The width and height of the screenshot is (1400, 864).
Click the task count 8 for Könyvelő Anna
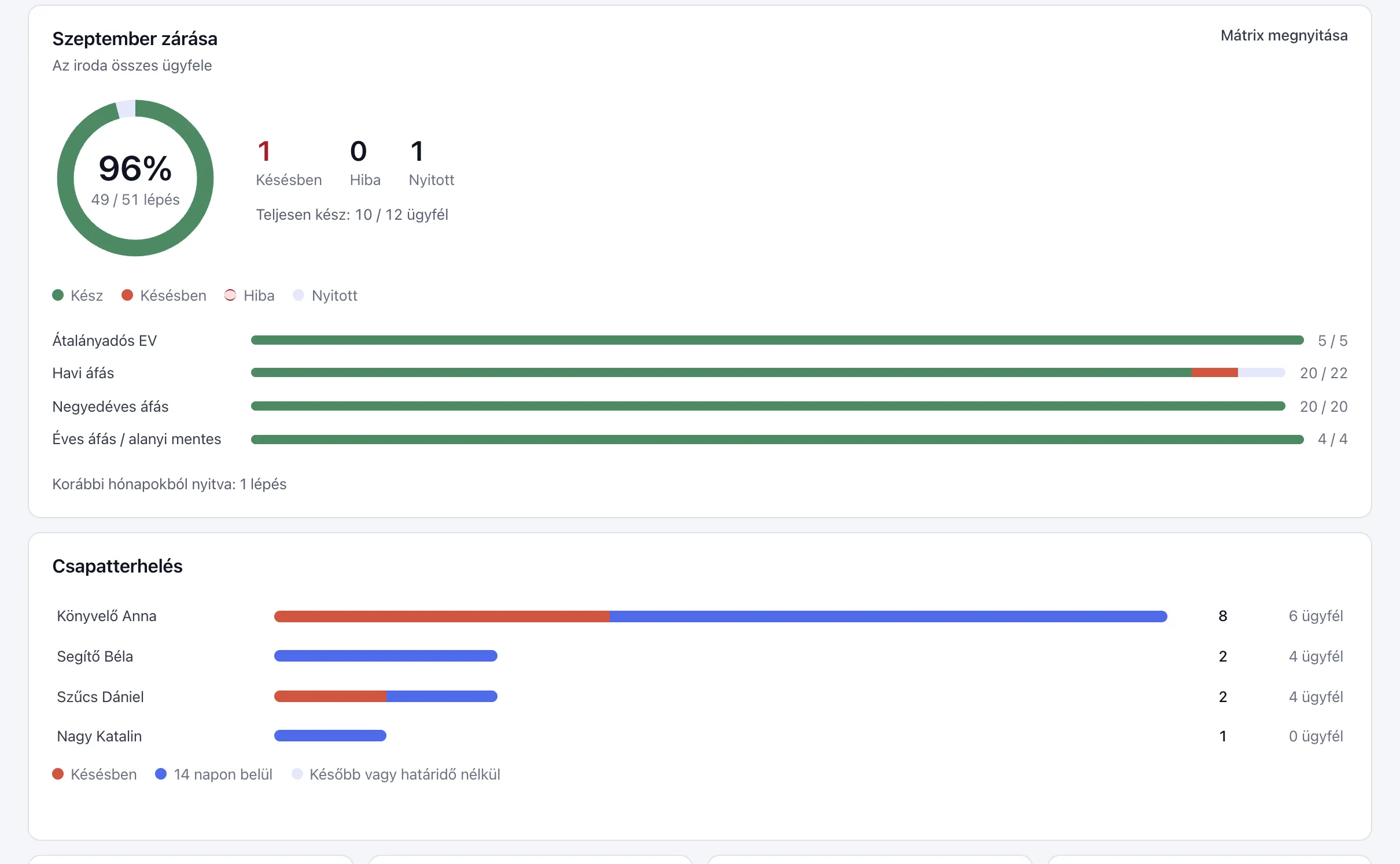coord(1223,616)
